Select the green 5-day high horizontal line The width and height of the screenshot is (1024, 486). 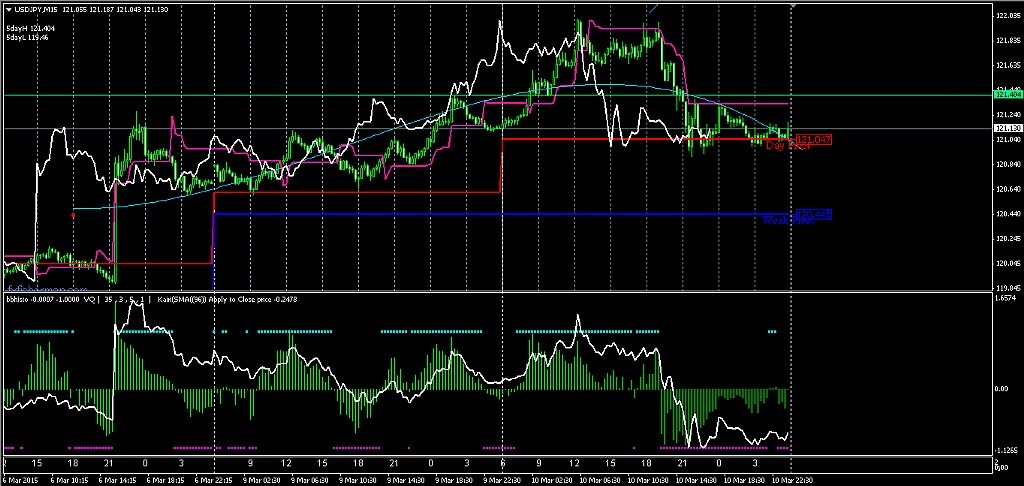click(x=496, y=95)
